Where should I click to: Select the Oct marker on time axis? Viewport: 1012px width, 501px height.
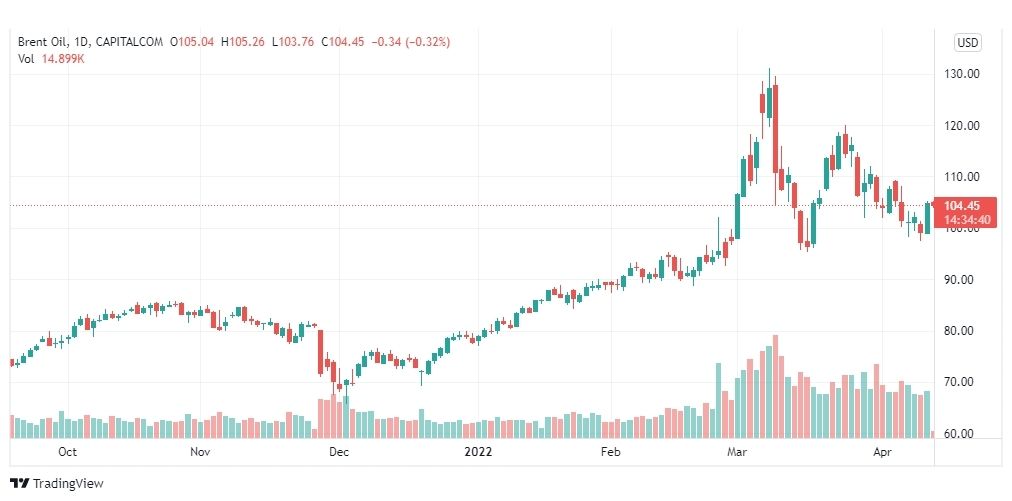point(67,452)
